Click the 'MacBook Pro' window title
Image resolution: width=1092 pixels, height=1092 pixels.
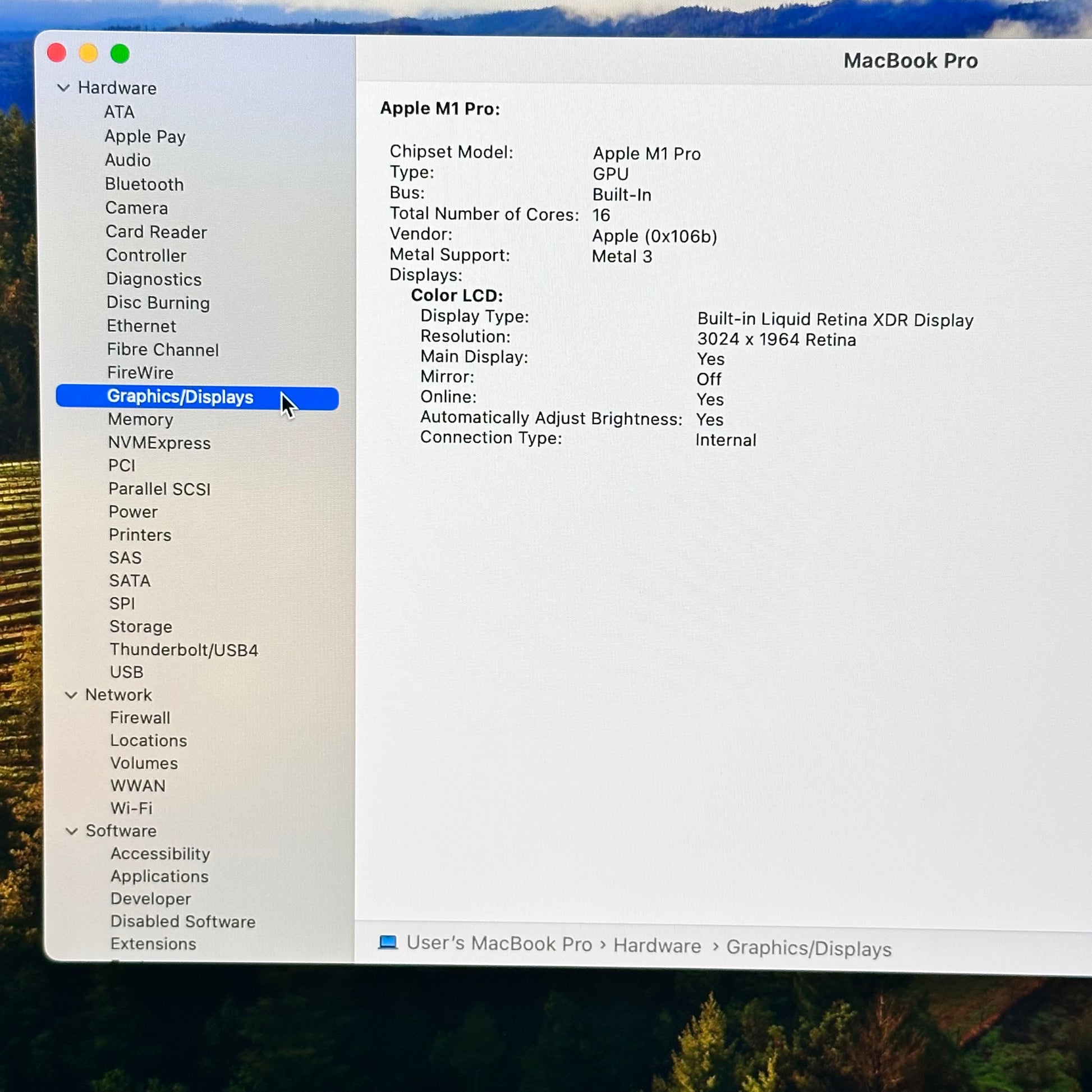pyautogui.click(x=911, y=61)
